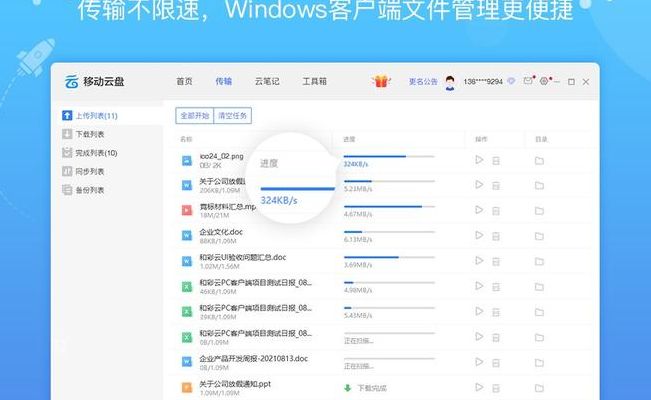Click the 名称 column header

tap(186, 139)
